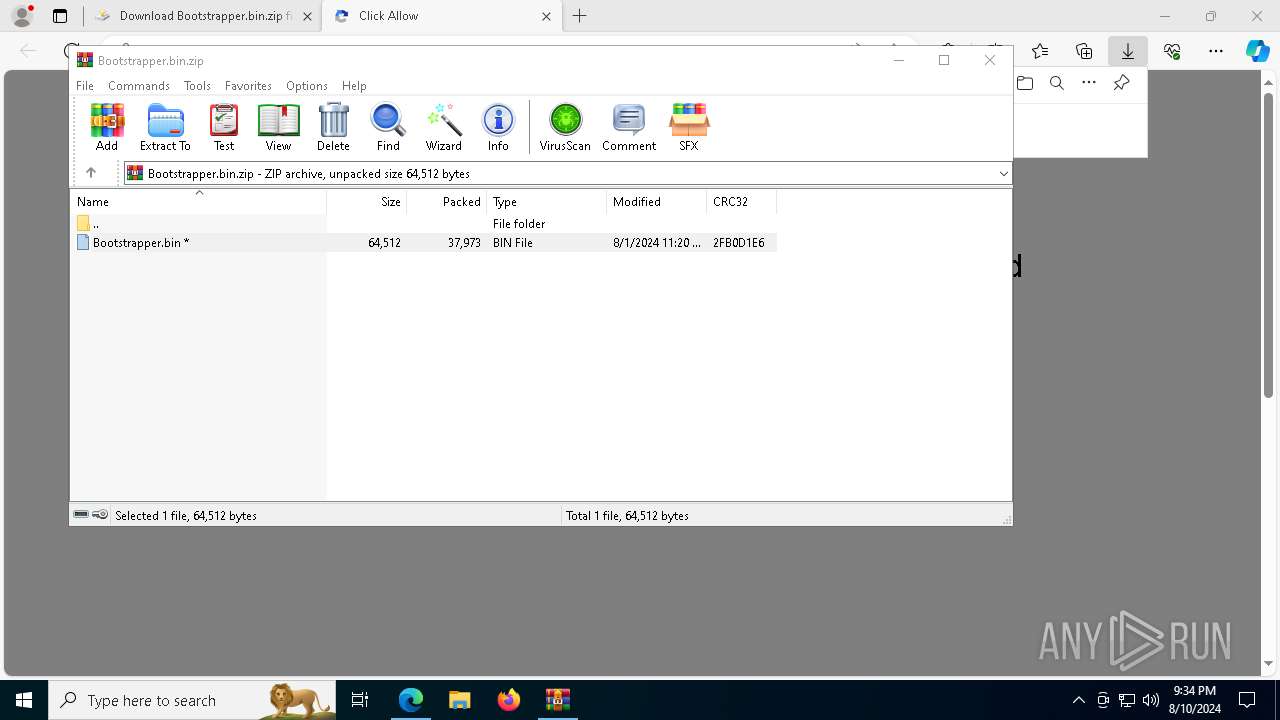Viewport: 1280px width, 720px height.
Task: Click the Extract To toolbar icon
Action: tap(165, 127)
